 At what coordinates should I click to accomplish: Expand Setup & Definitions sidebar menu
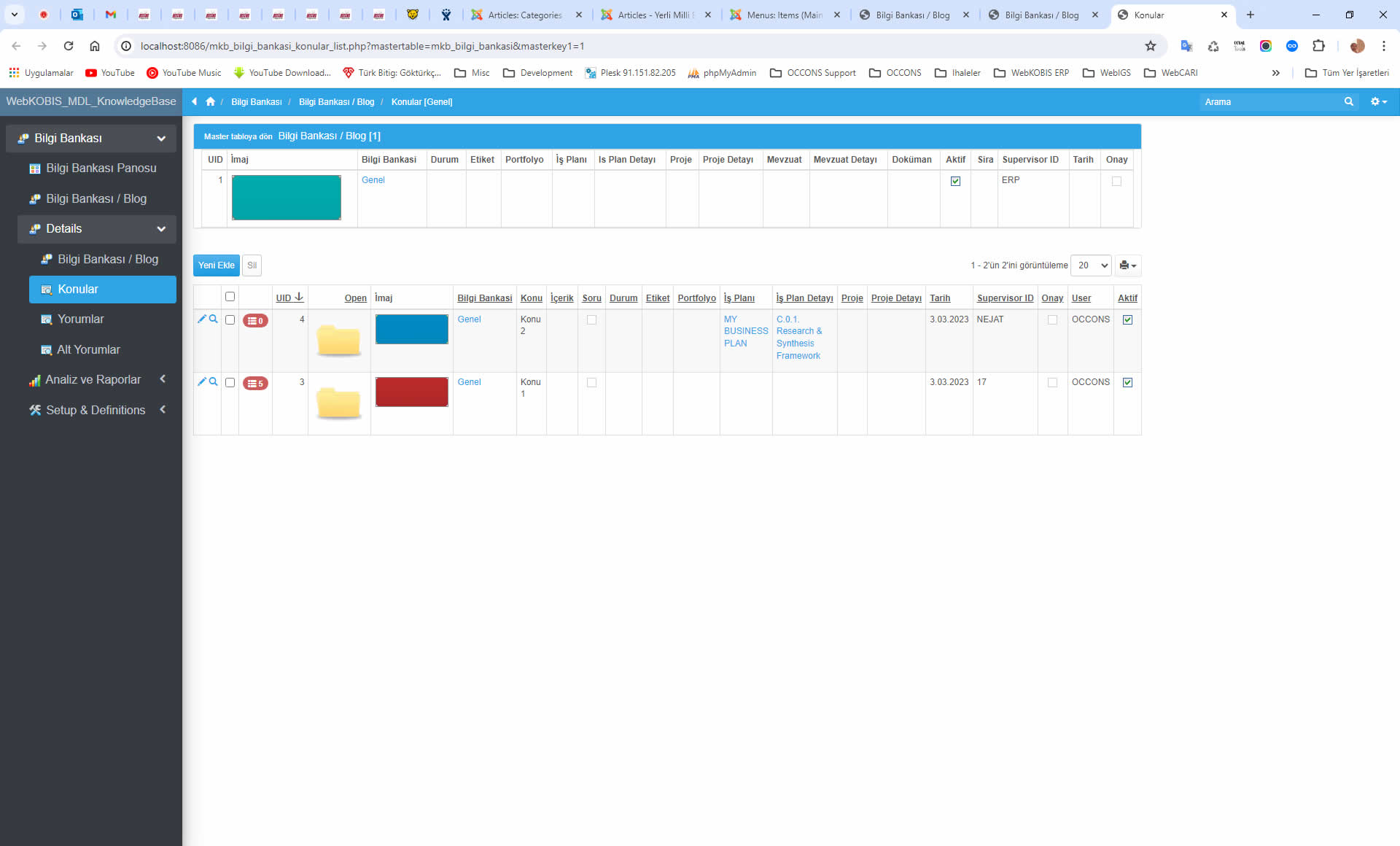point(97,410)
